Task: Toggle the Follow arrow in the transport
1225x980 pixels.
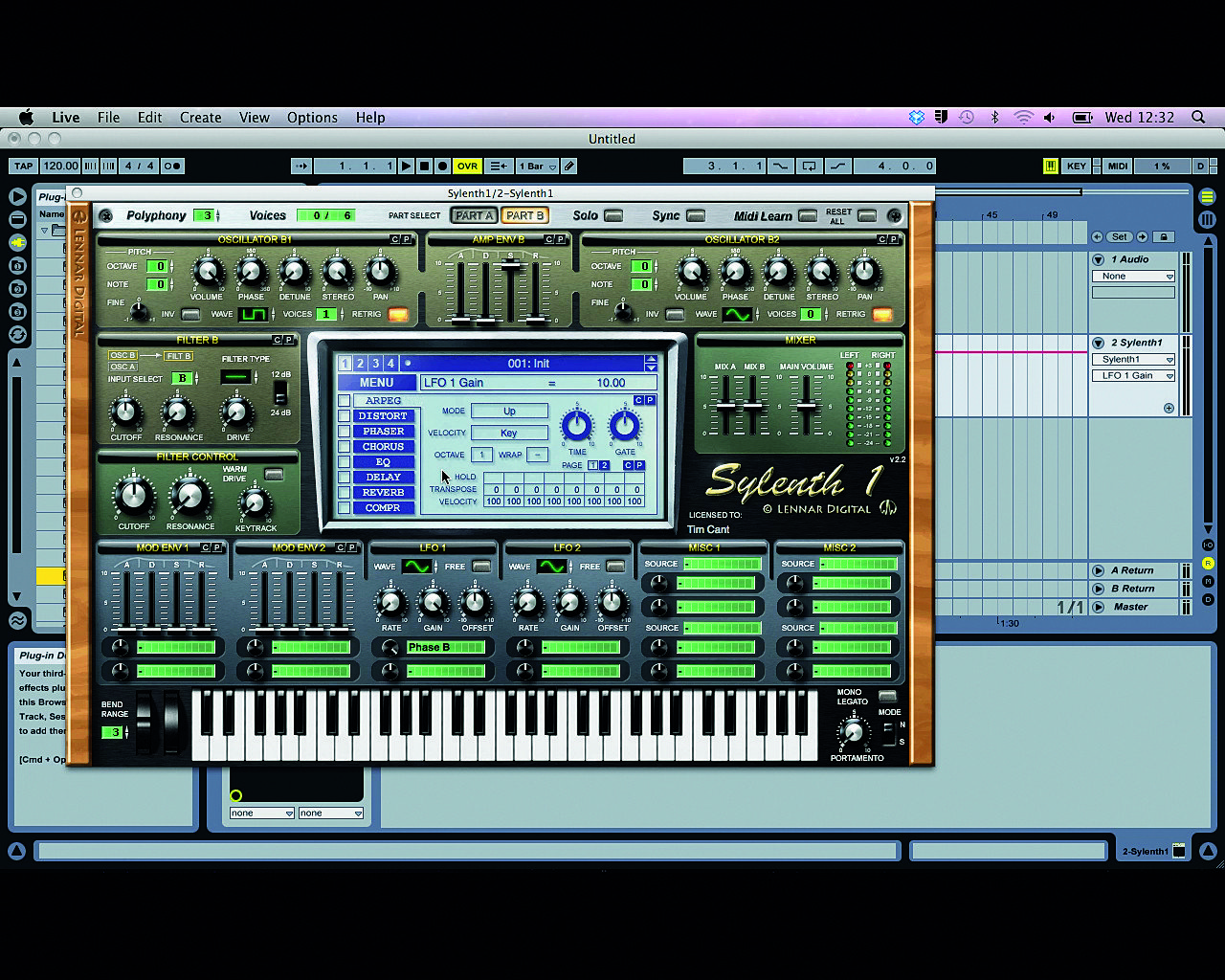Action: [x=301, y=166]
